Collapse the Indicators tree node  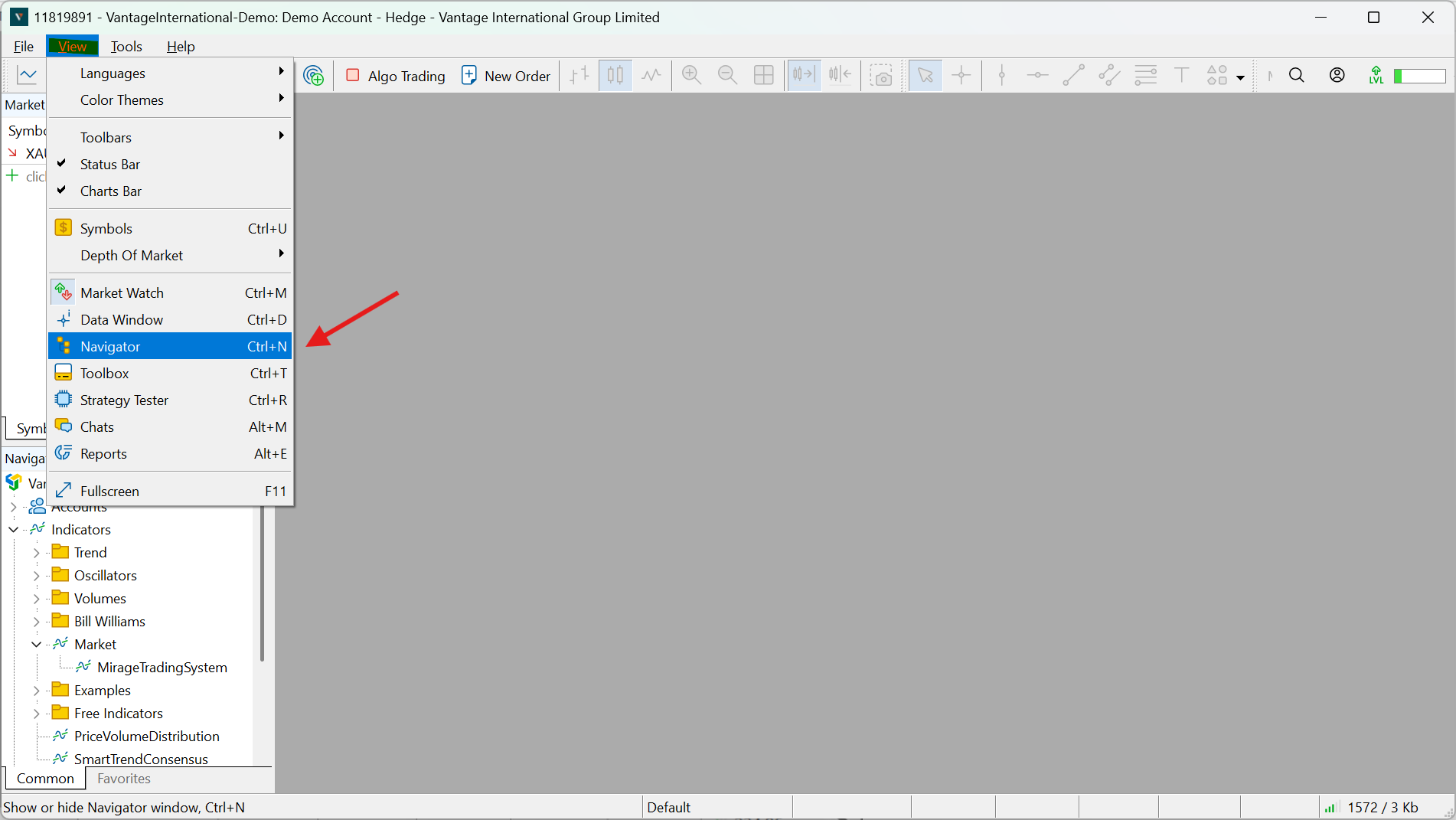tap(14, 530)
